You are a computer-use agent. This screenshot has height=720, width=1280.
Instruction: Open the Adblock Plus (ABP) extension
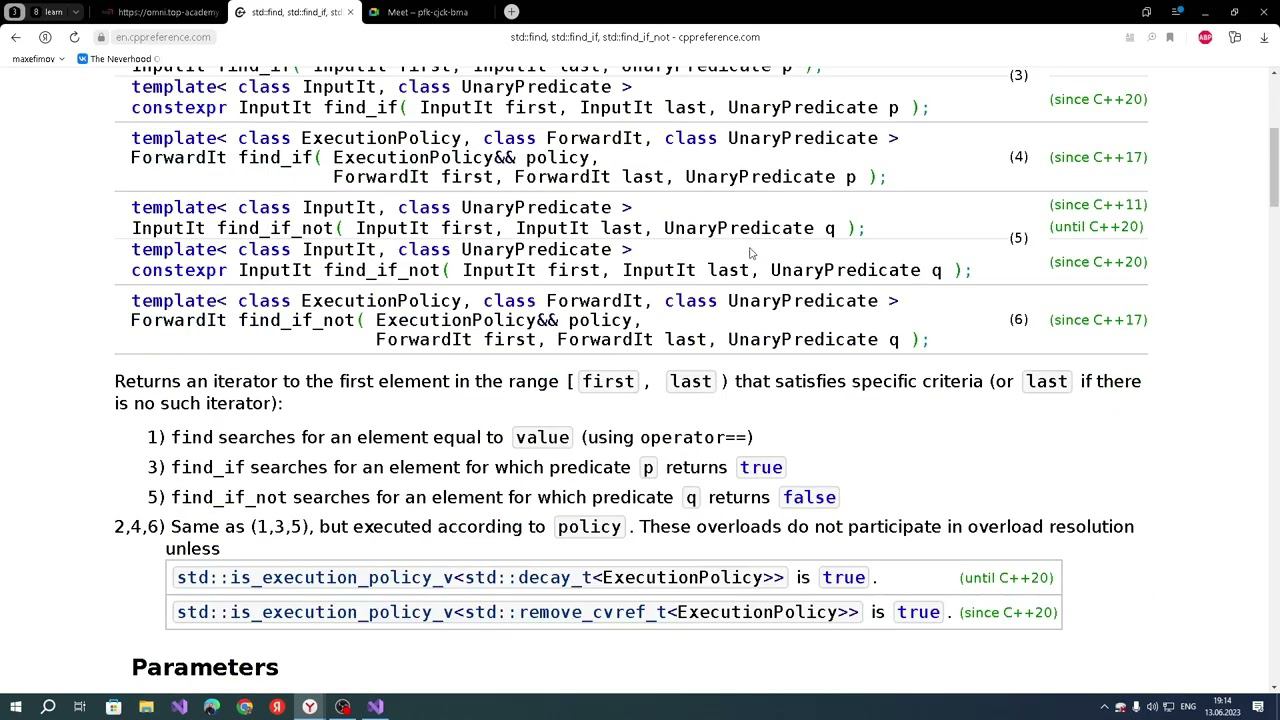pyautogui.click(x=1205, y=37)
